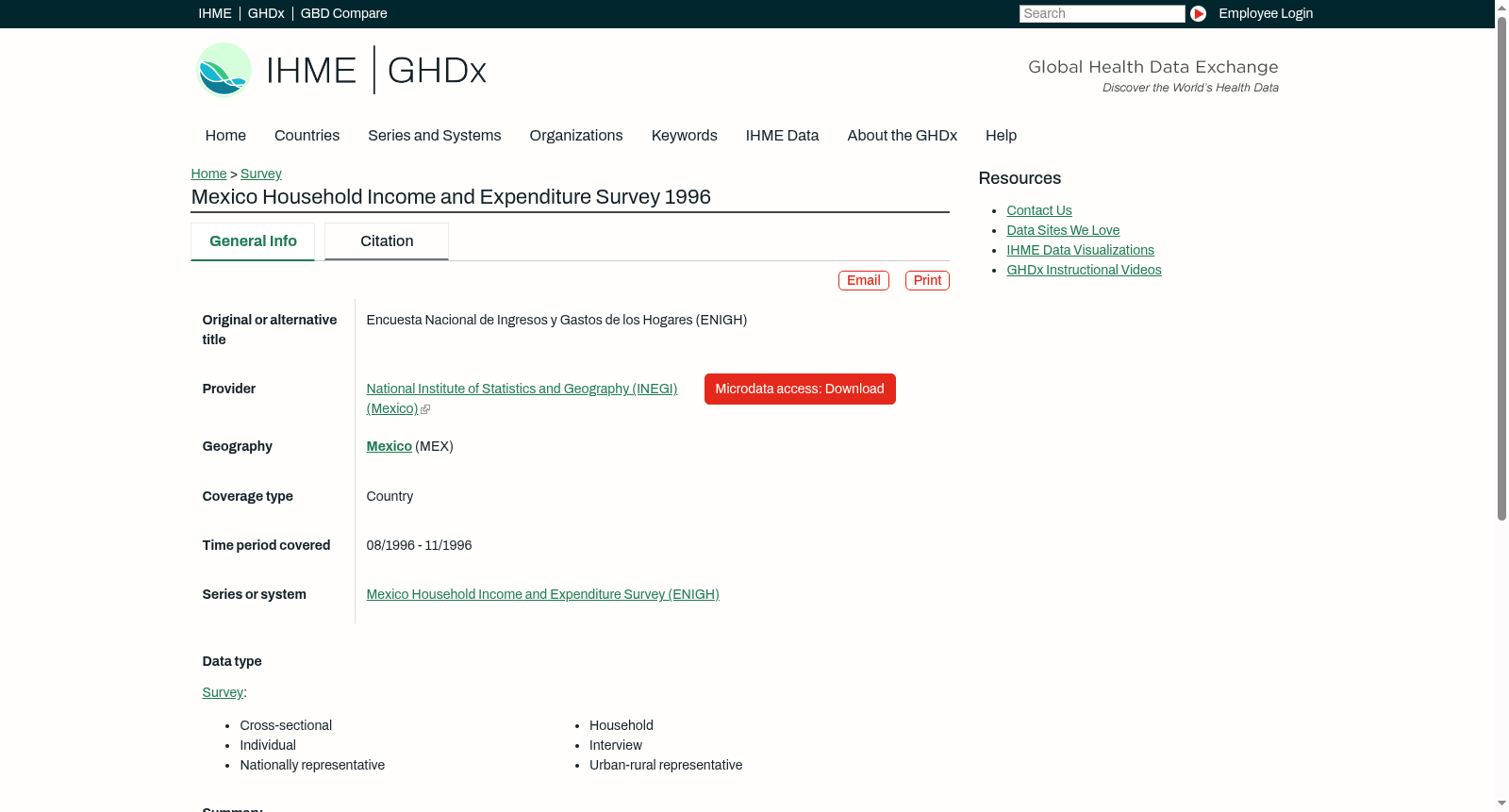
Task: Open the Organizations menu item
Action: pyautogui.click(x=576, y=136)
